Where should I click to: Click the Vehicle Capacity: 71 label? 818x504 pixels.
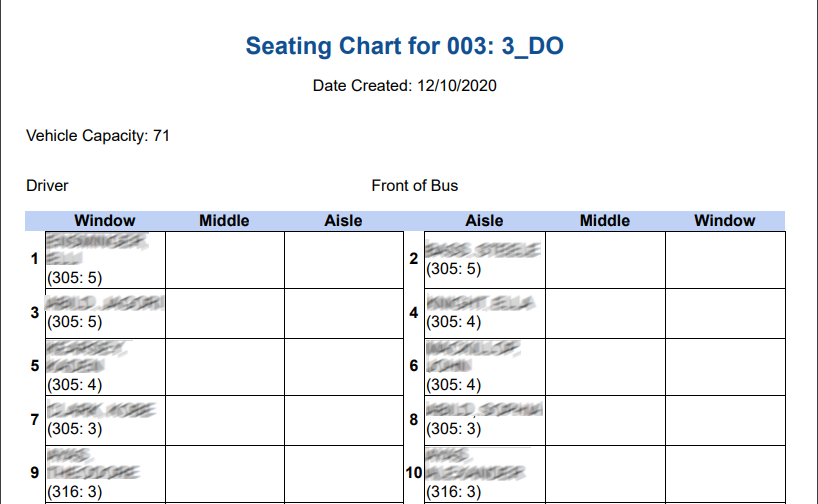tap(98, 136)
